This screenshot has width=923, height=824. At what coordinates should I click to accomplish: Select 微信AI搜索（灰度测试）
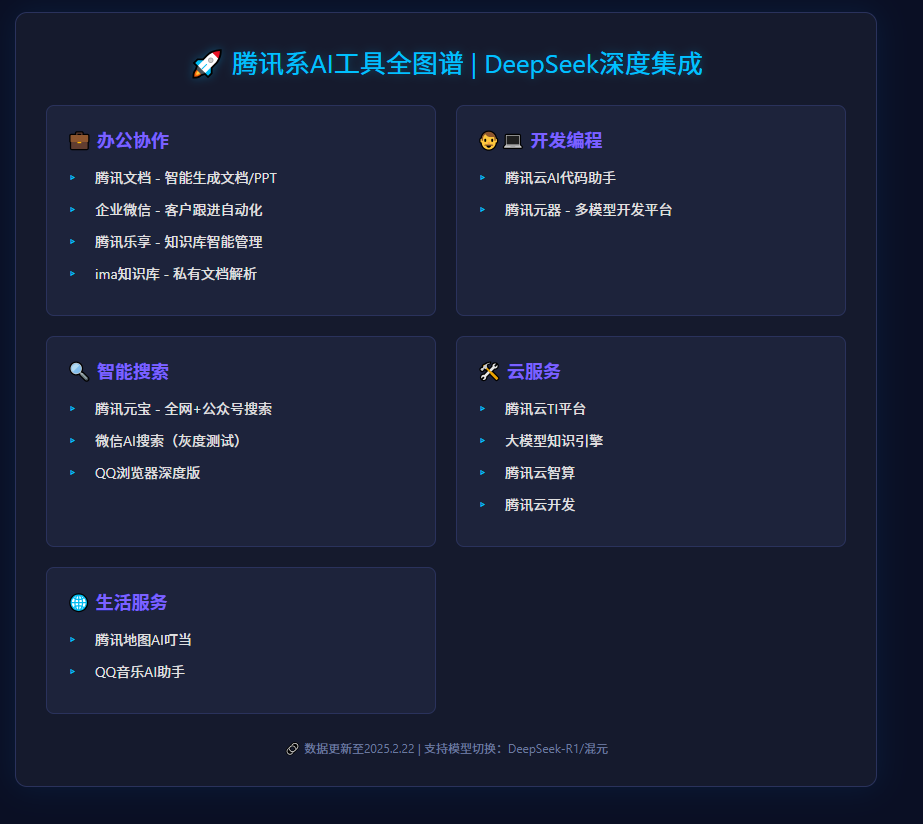(x=170, y=441)
